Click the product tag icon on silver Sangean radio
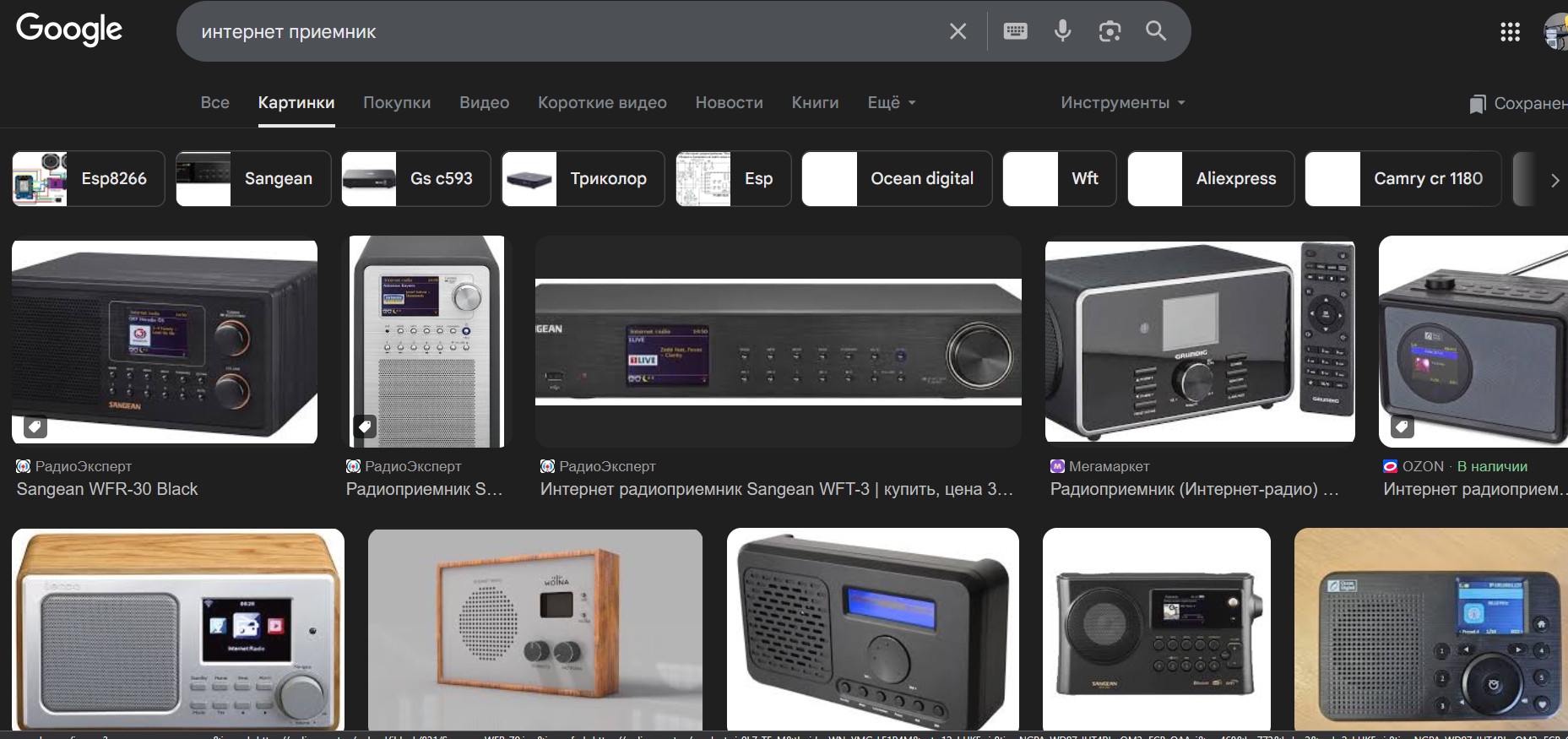Screen dimensions: 1568x739 [365, 427]
